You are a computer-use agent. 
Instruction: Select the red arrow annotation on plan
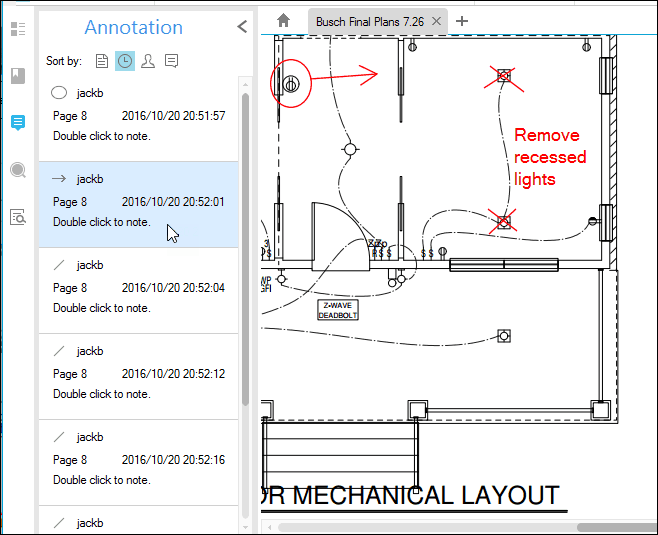pyautogui.click(x=344, y=76)
